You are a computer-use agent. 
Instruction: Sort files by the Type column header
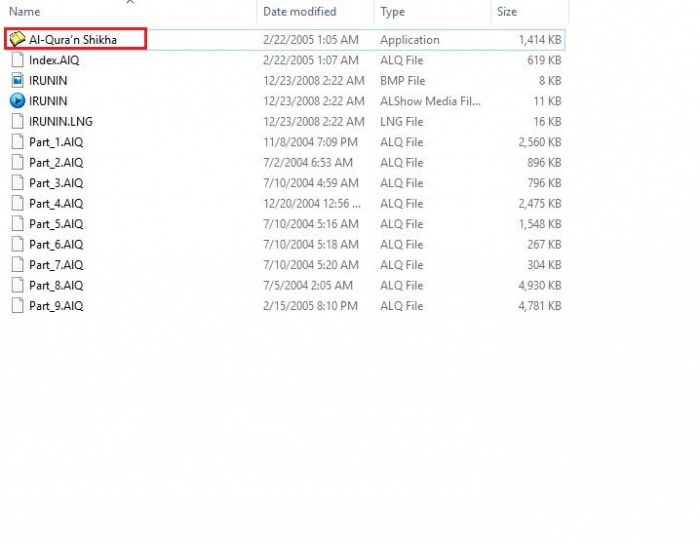pyautogui.click(x=392, y=12)
